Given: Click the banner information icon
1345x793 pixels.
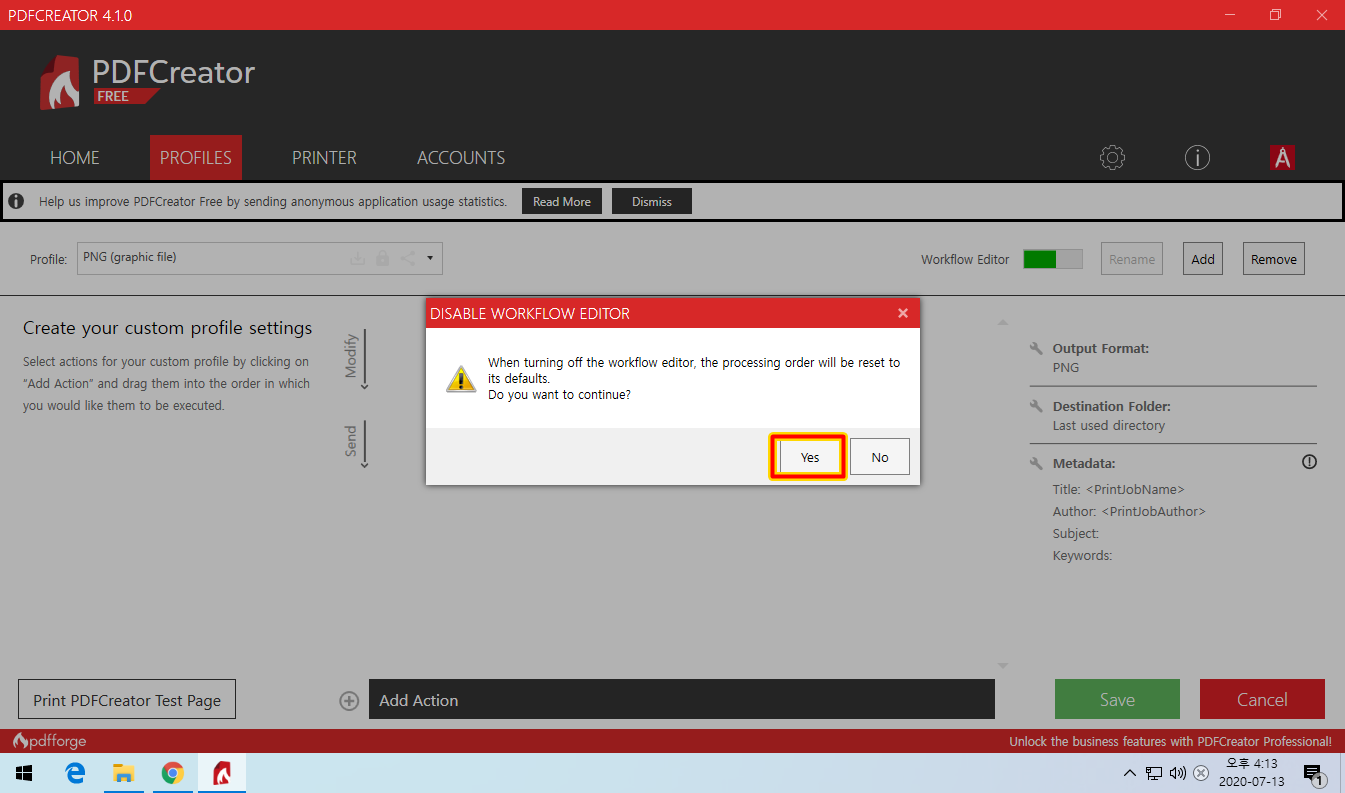Looking at the screenshot, I should [17, 201].
